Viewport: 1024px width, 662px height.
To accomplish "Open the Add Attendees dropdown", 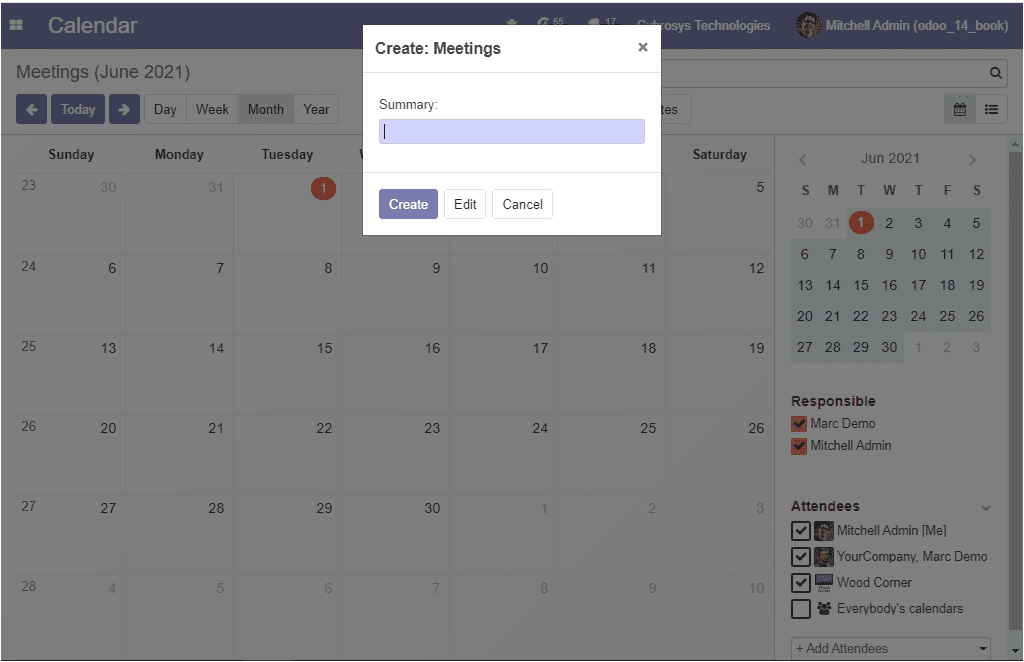I will pyautogui.click(x=891, y=648).
